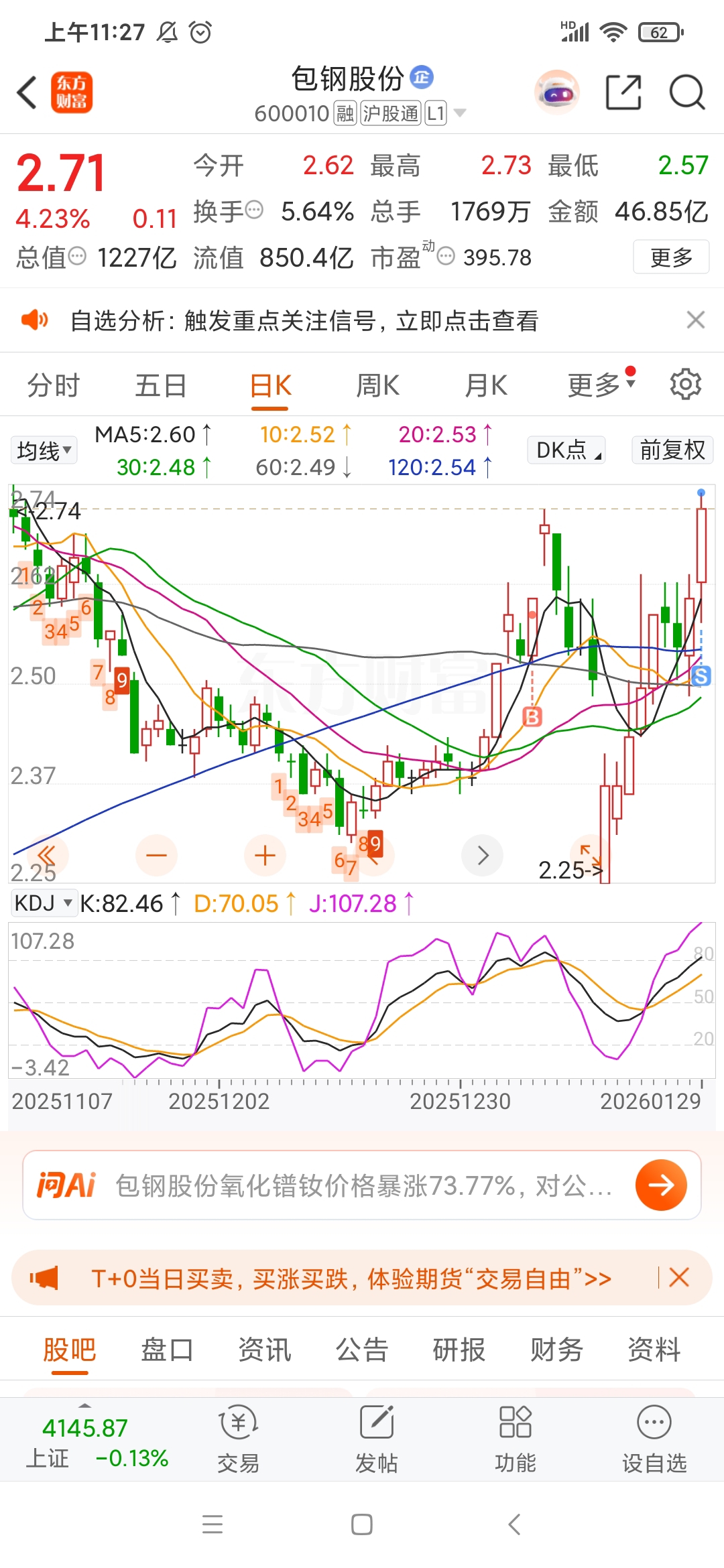Zoom out the K-line with the minus button
Image resolution: width=724 pixels, height=1568 pixels.
(x=156, y=855)
